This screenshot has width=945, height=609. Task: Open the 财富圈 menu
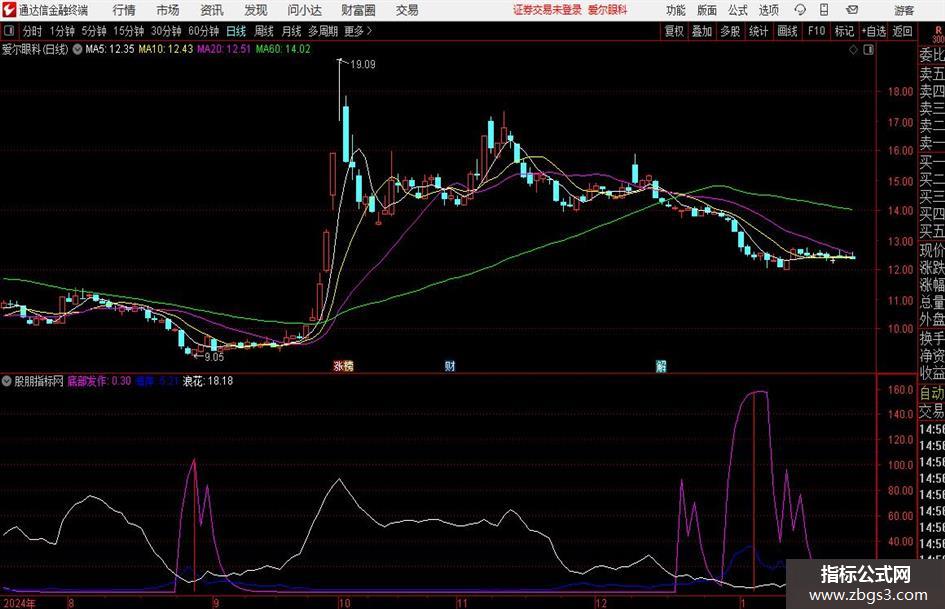[358, 10]
